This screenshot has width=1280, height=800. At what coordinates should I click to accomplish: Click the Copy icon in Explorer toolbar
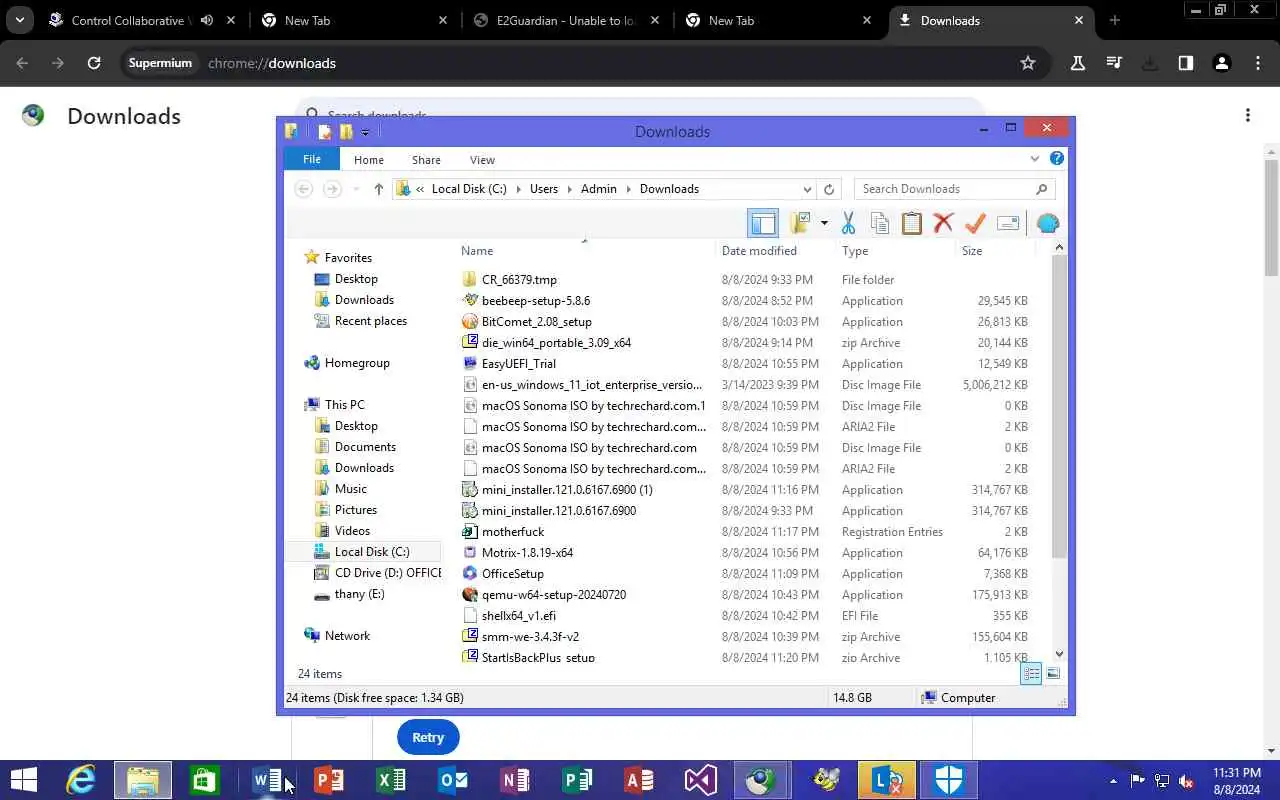point(880,223)
